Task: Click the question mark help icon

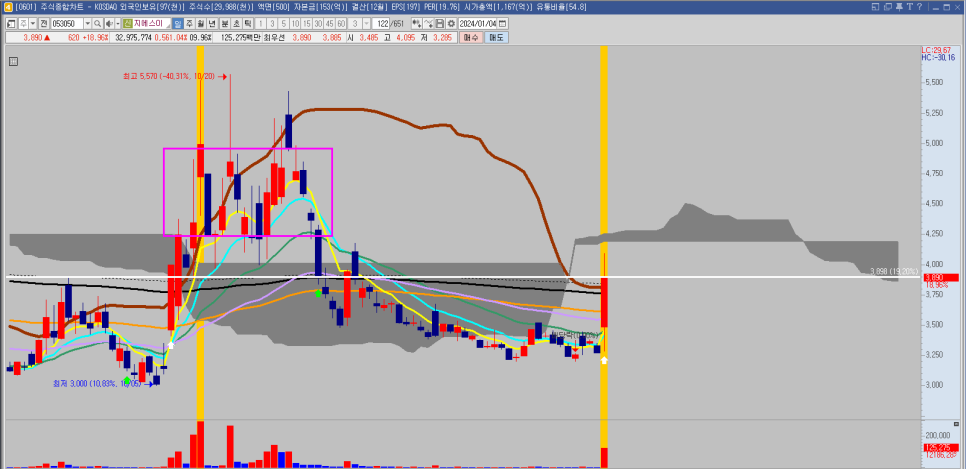Action: (920, 7)
